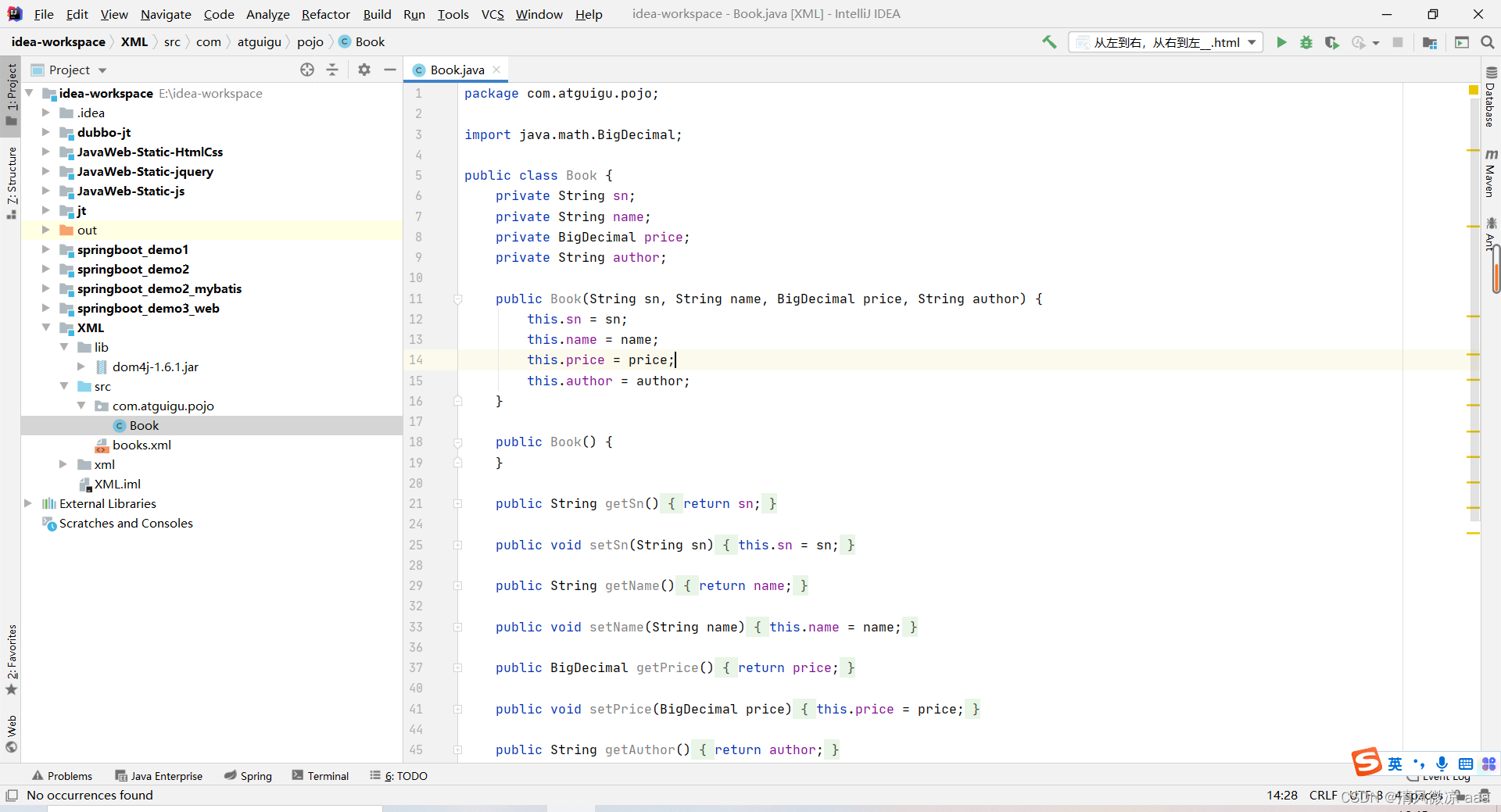Fold the Book constructor at line 11
The height and width of the screenshot is (812, 1501).
coord(458,299)
